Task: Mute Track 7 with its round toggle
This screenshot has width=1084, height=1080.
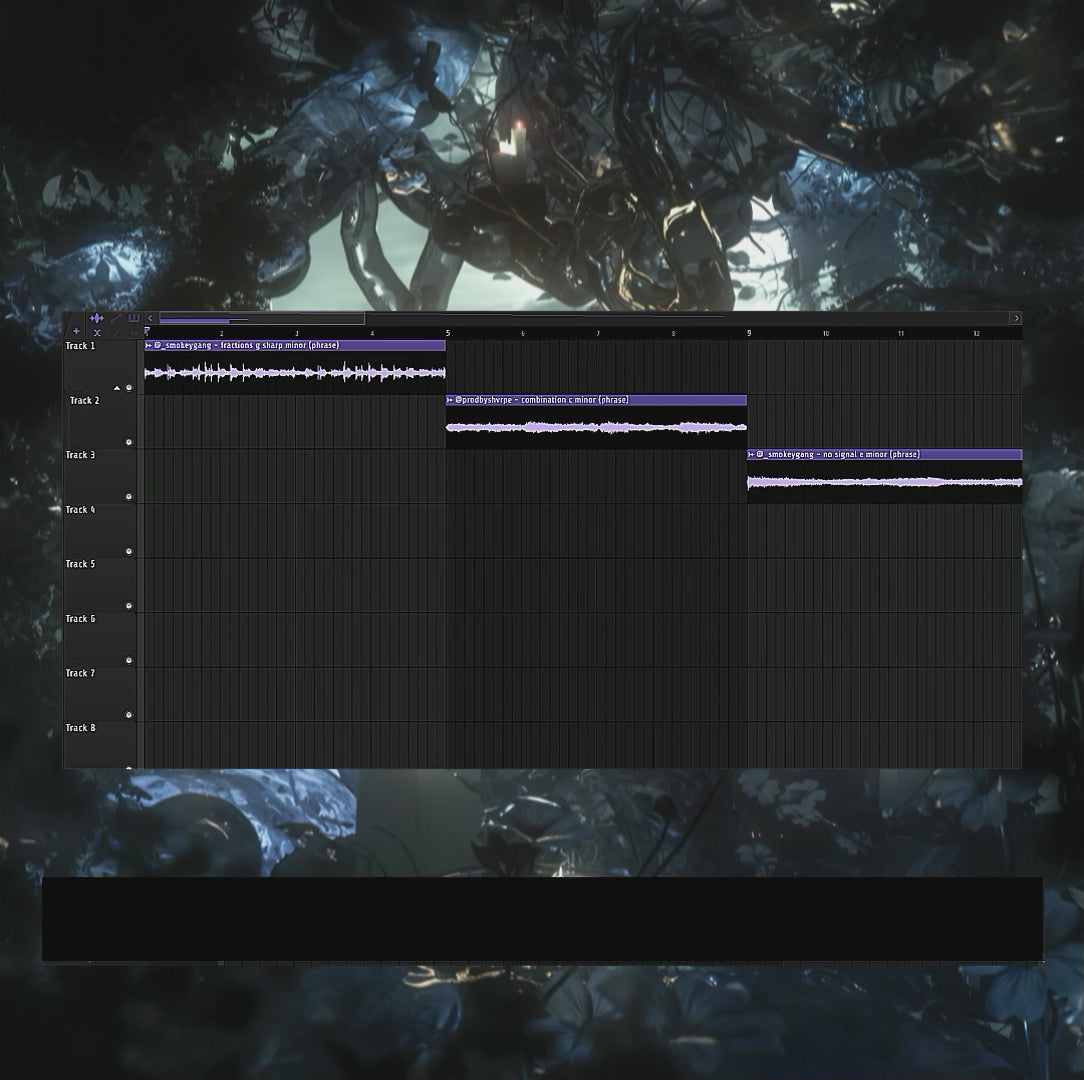Action: (129, 716)
